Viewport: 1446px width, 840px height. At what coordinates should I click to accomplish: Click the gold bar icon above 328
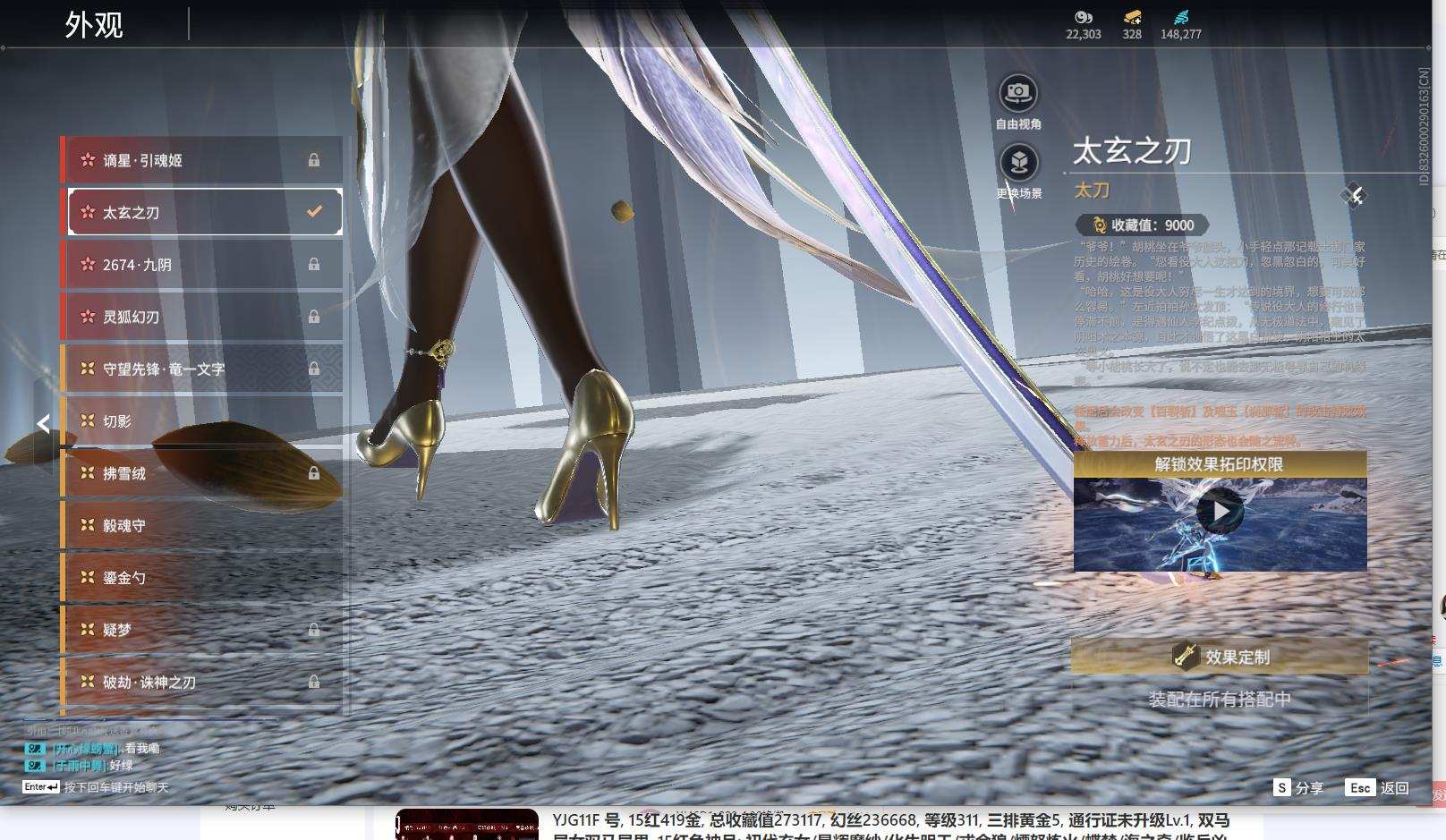click(x=1132, y=17)
